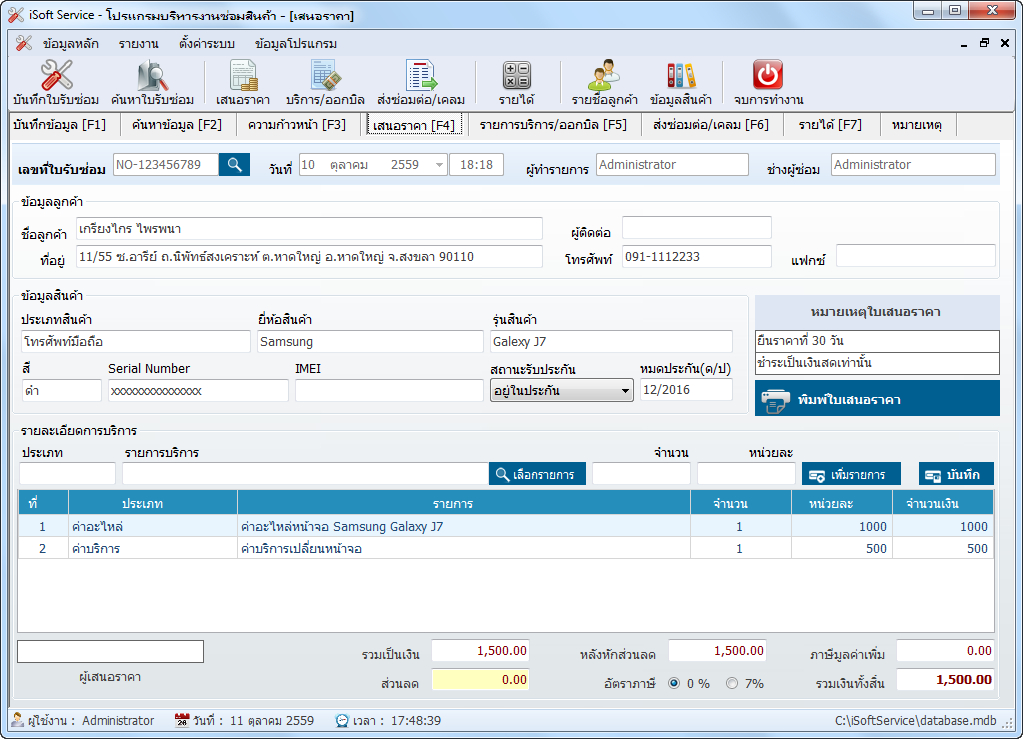The height and width of the screenshot is (739, 1023).
Task: Click the จำนวน quantity entry field
Action: (x=641, y=474)
